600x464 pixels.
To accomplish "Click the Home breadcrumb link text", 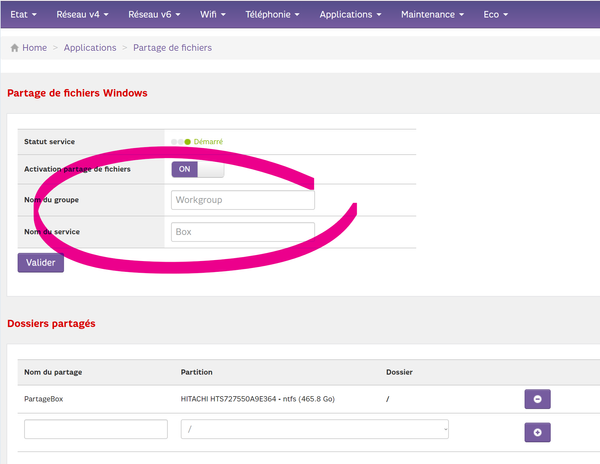I will pos(35,47).
